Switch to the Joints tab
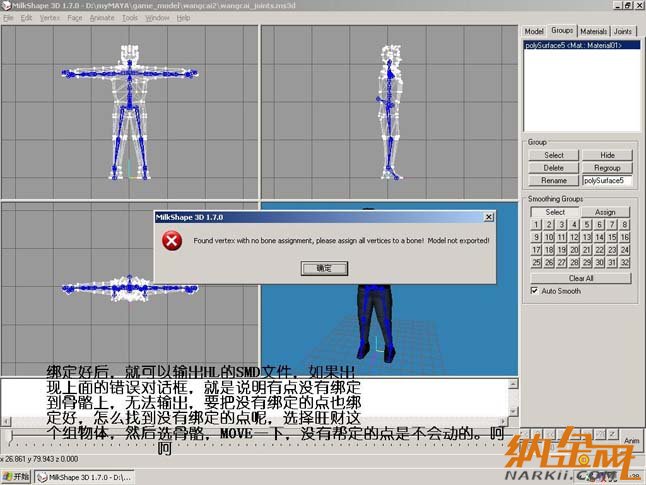Viewport: 646px width, 485px height. pyautogui.click(x=623, y=31)
